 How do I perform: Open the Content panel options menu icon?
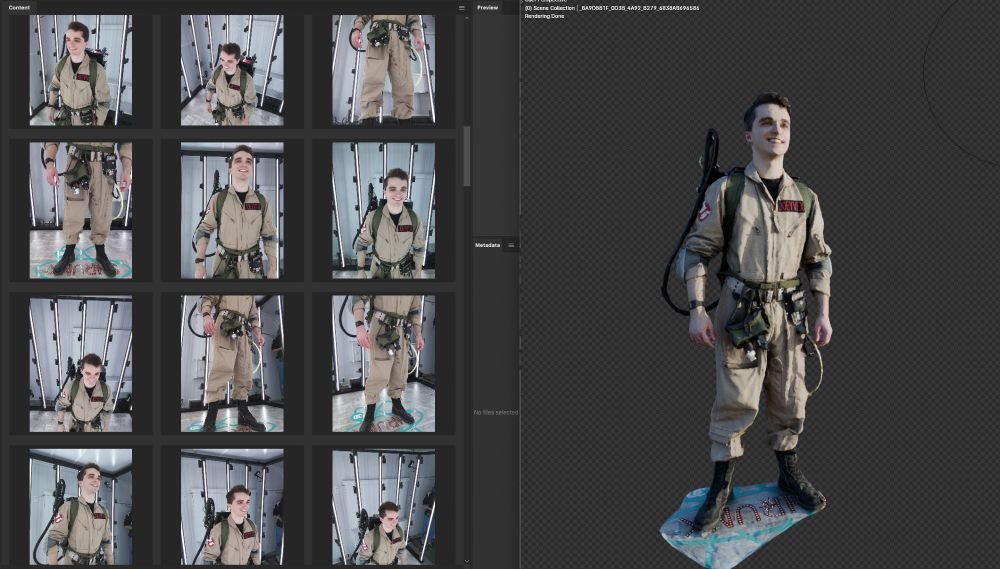coord(462,8)
